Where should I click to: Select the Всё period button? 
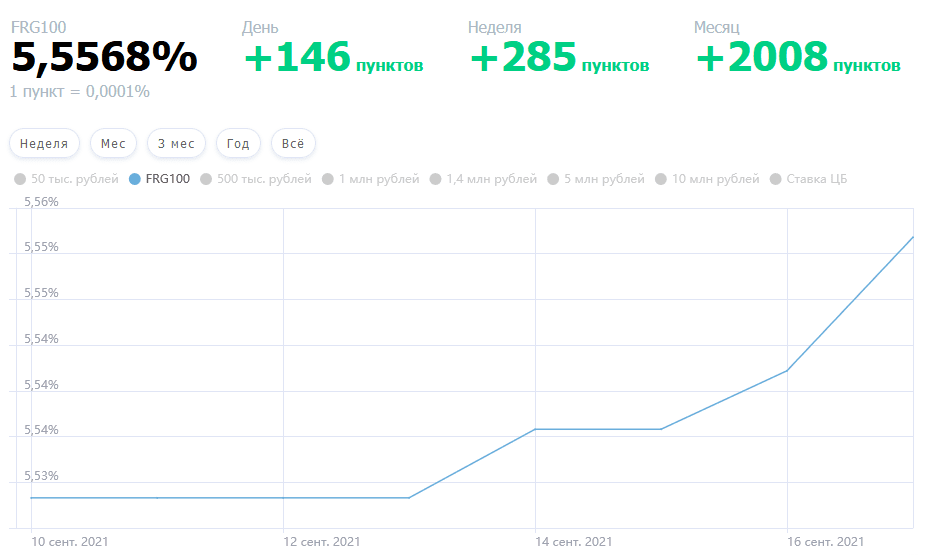(x=293, y=144)
